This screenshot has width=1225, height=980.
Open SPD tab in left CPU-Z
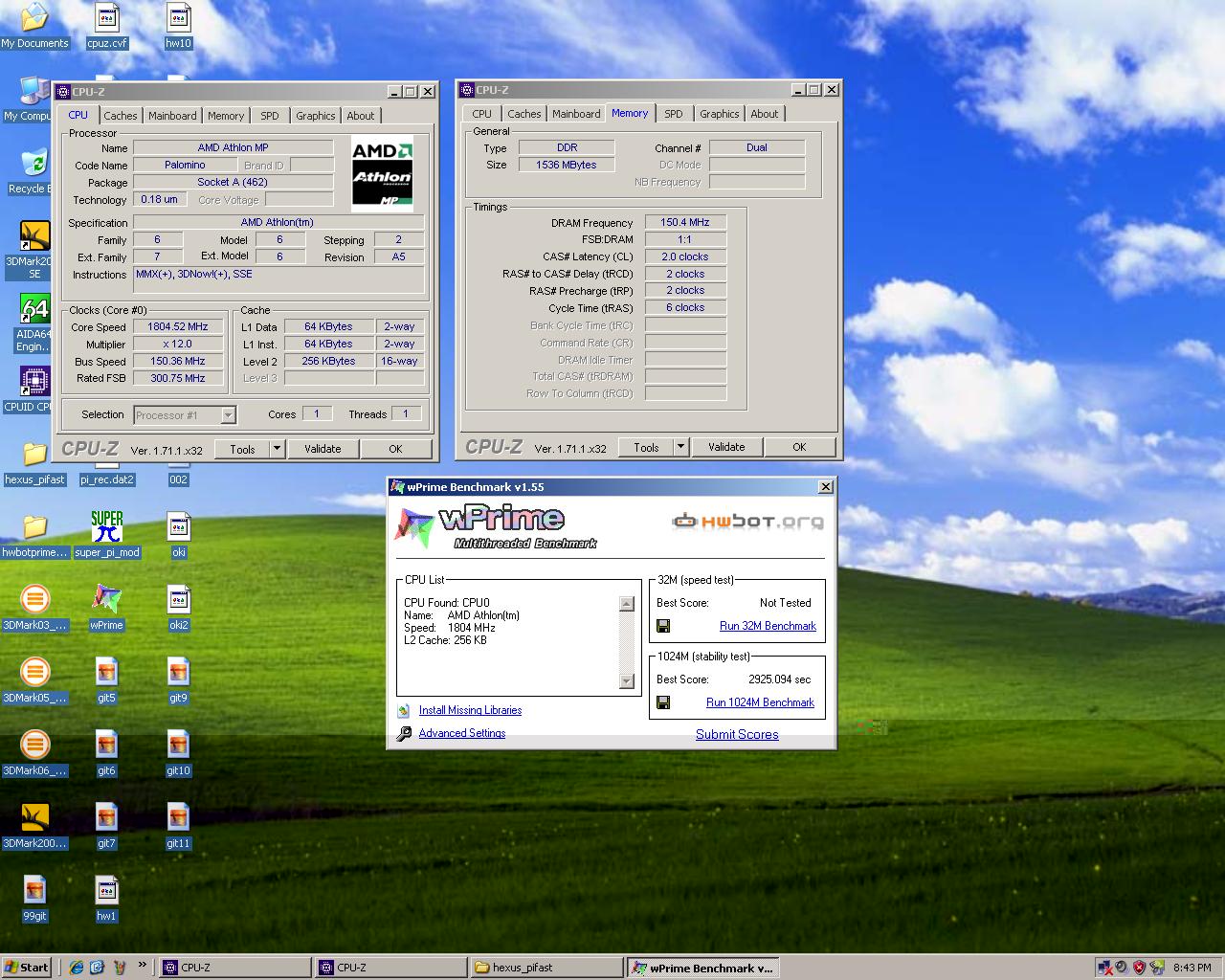tap(270, 116)
